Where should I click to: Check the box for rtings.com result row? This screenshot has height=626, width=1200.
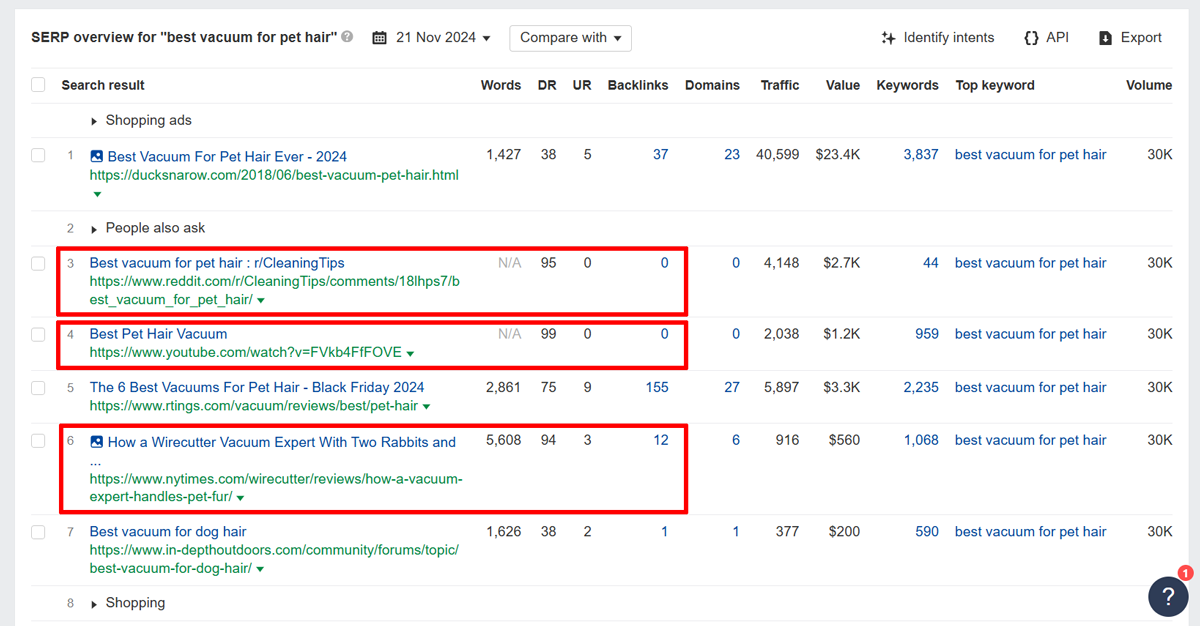click(x=38, y=387)
